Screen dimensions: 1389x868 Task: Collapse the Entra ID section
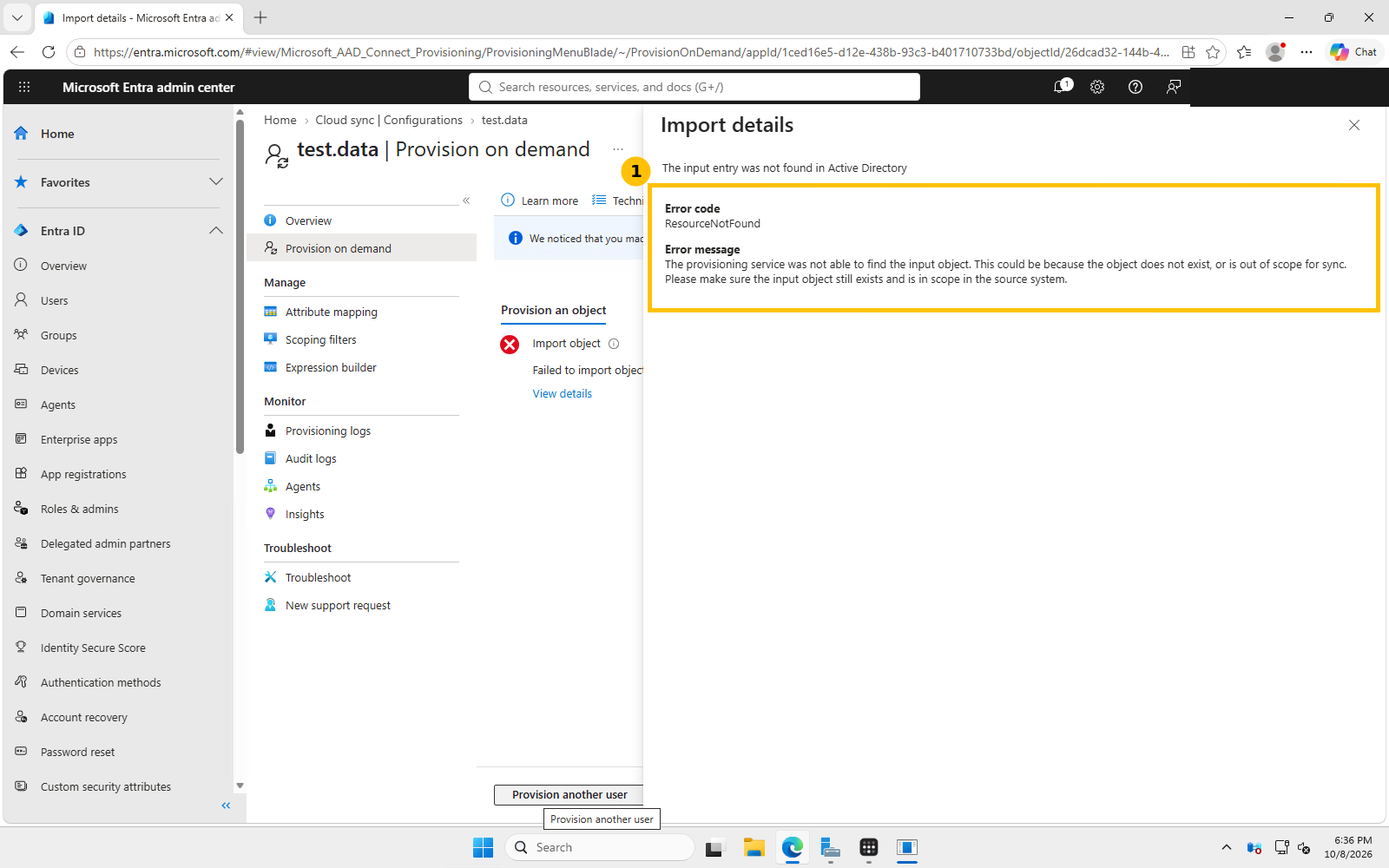[216, 231]
